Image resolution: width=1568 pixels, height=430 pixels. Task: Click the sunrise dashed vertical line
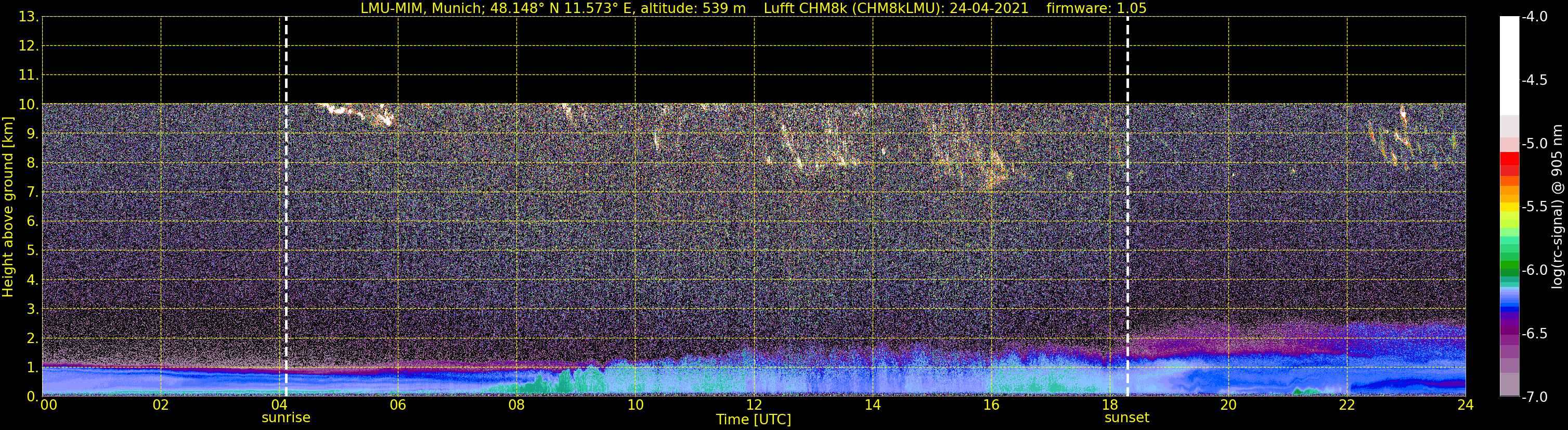tap(286, 207)
